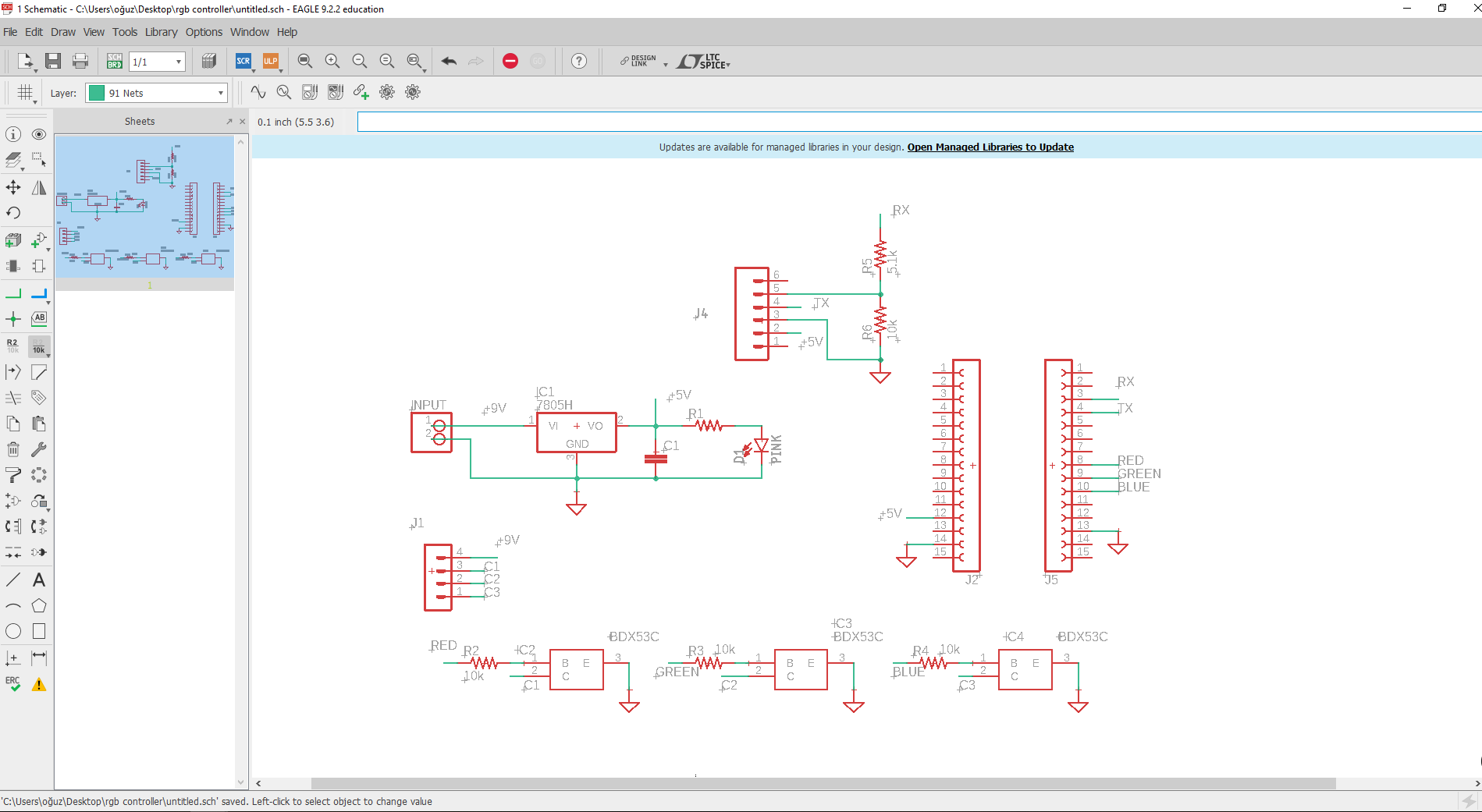The image size is (1482, 812).
Task: Choose the Net drawing tool (green line)
Action: (x=13, y=294)
